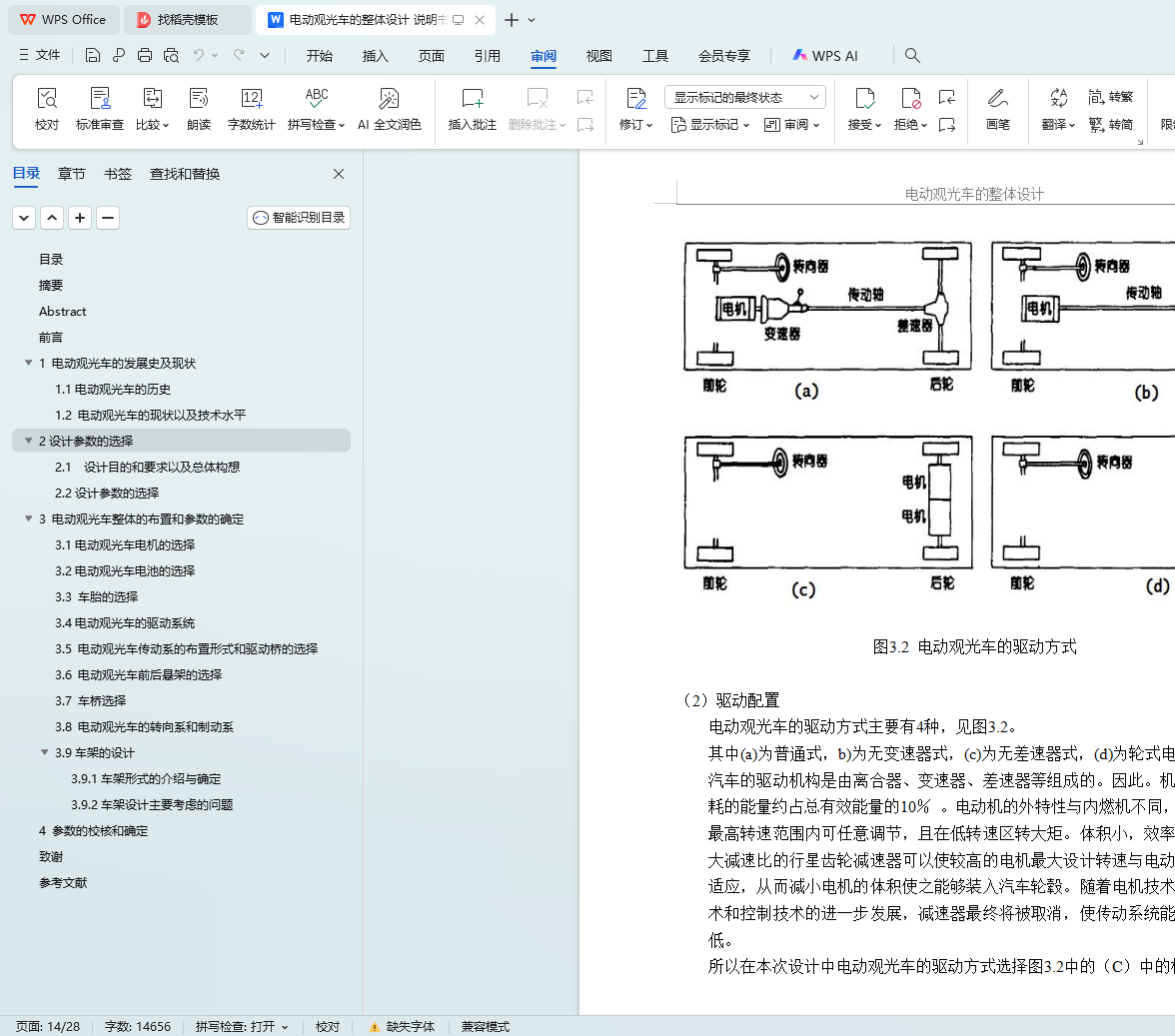Select the 画笔 pen tool
The height and width of the screenshot is (1036, 1175).
[x=997, y=109]
